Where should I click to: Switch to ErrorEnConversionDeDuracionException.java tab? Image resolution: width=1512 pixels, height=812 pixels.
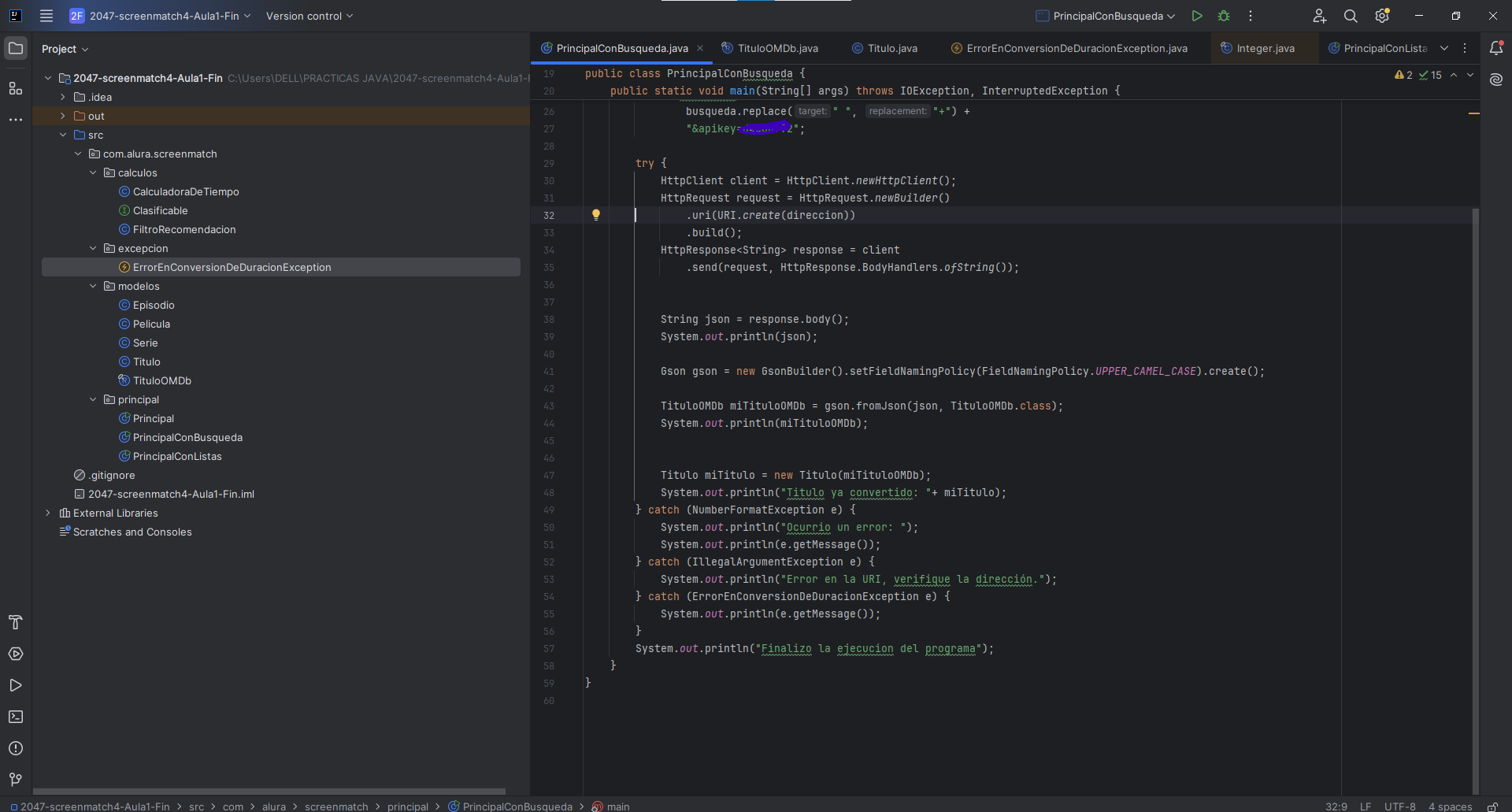click(1069, 48)
